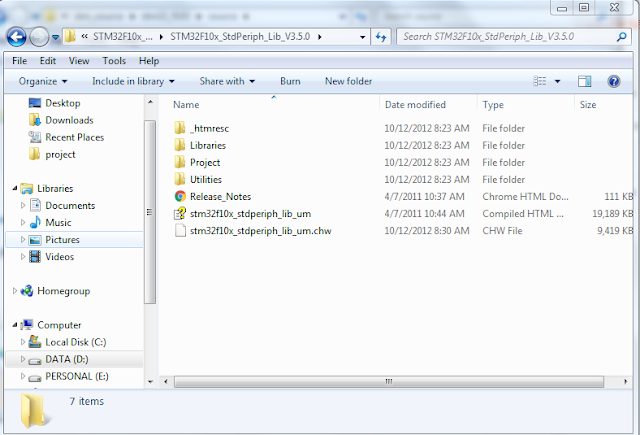This screenshot has width=640, height=435.
Task: Maximize the Explorer window
Action: (x=584, y=7)
